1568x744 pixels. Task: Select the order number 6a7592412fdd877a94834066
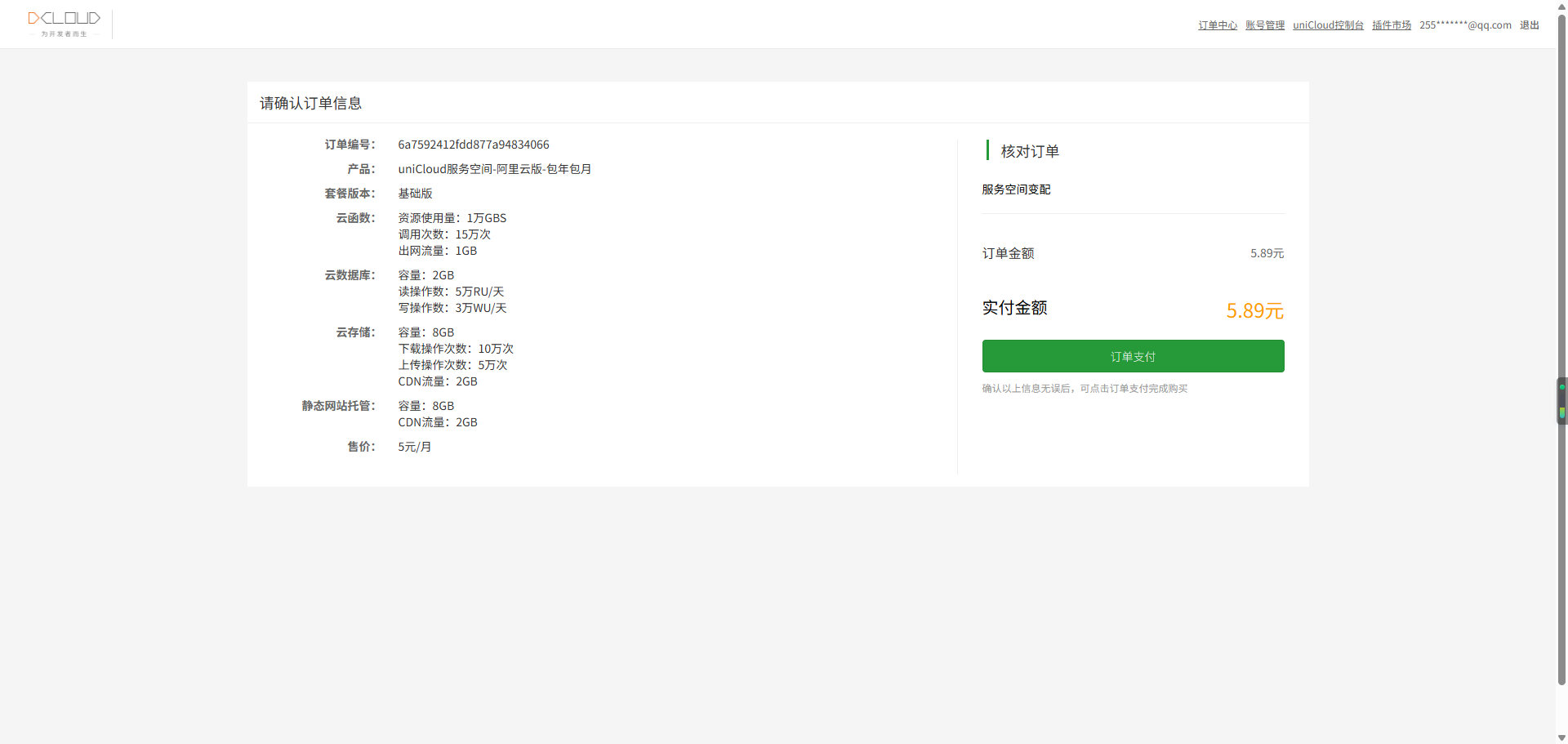coord(474,145)
